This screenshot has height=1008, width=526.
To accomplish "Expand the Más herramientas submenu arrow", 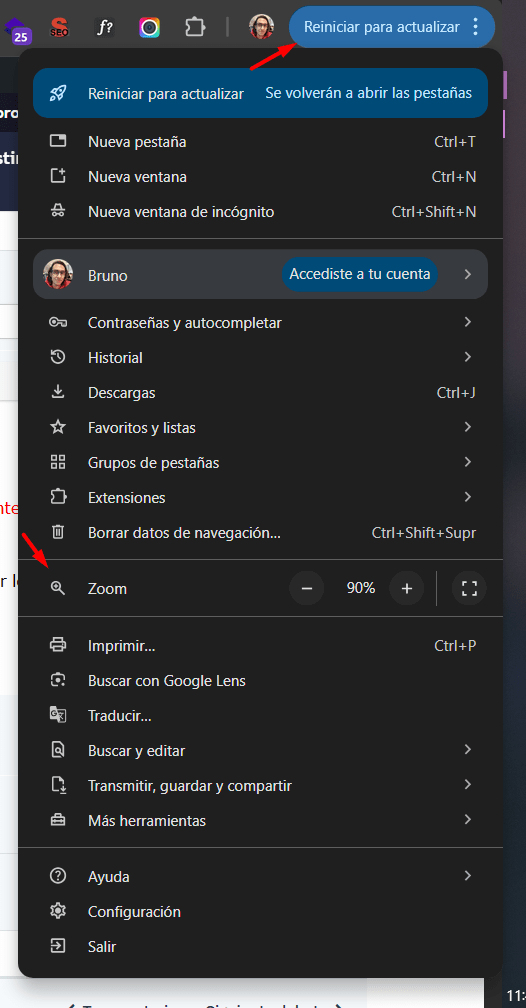I will pos(467,820).
